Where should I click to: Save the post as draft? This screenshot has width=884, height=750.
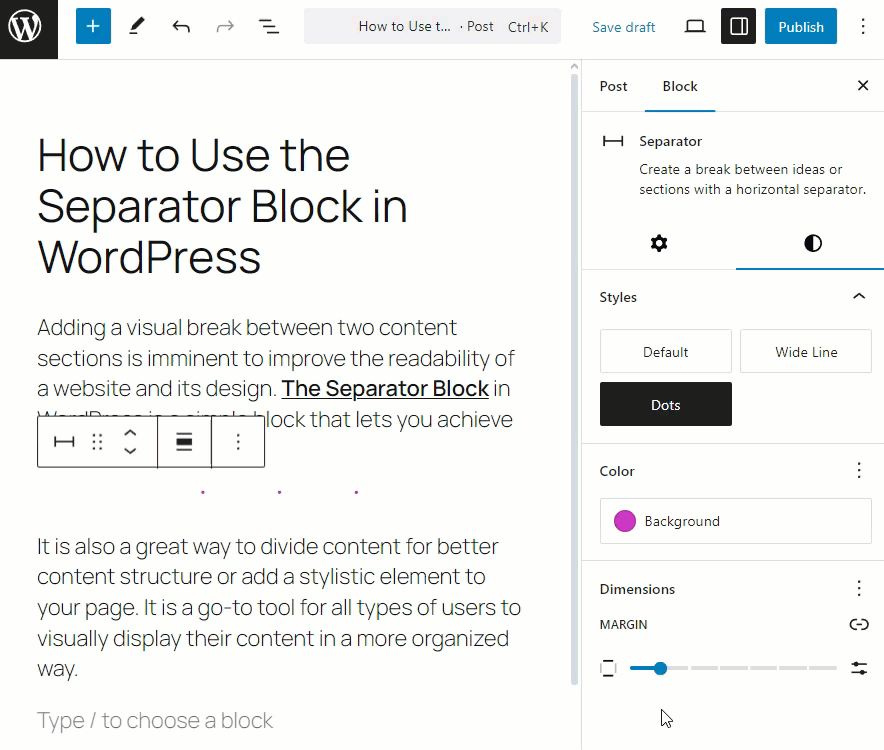click(624, 27)
